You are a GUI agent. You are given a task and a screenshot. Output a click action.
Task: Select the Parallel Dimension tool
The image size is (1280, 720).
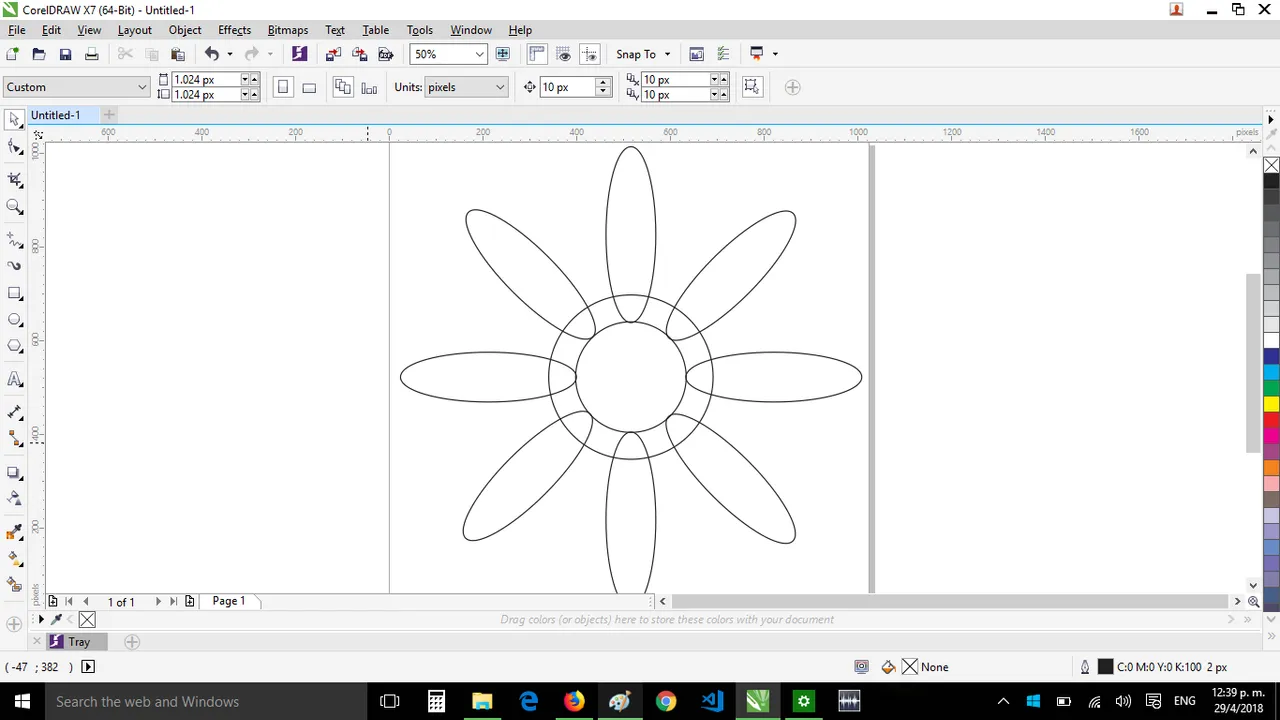[x=14, y=412]
